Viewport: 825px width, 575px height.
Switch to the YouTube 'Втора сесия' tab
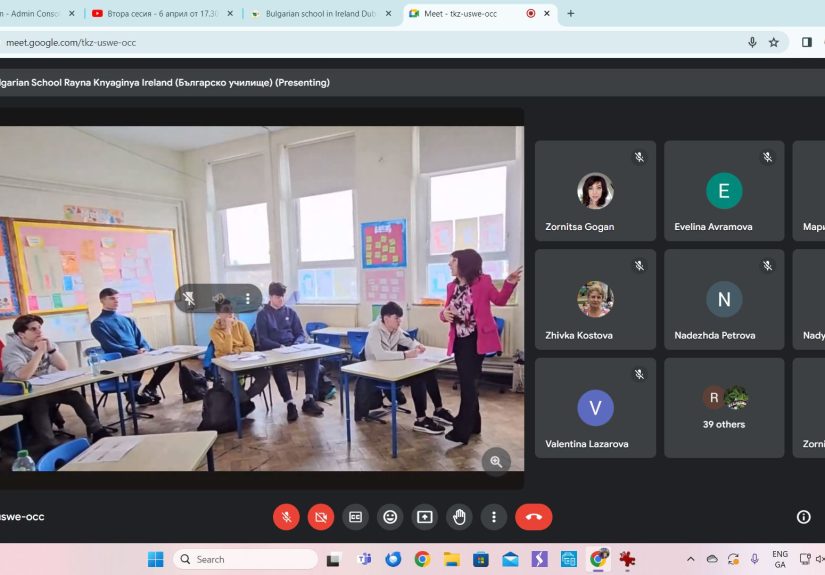(160, 14)
